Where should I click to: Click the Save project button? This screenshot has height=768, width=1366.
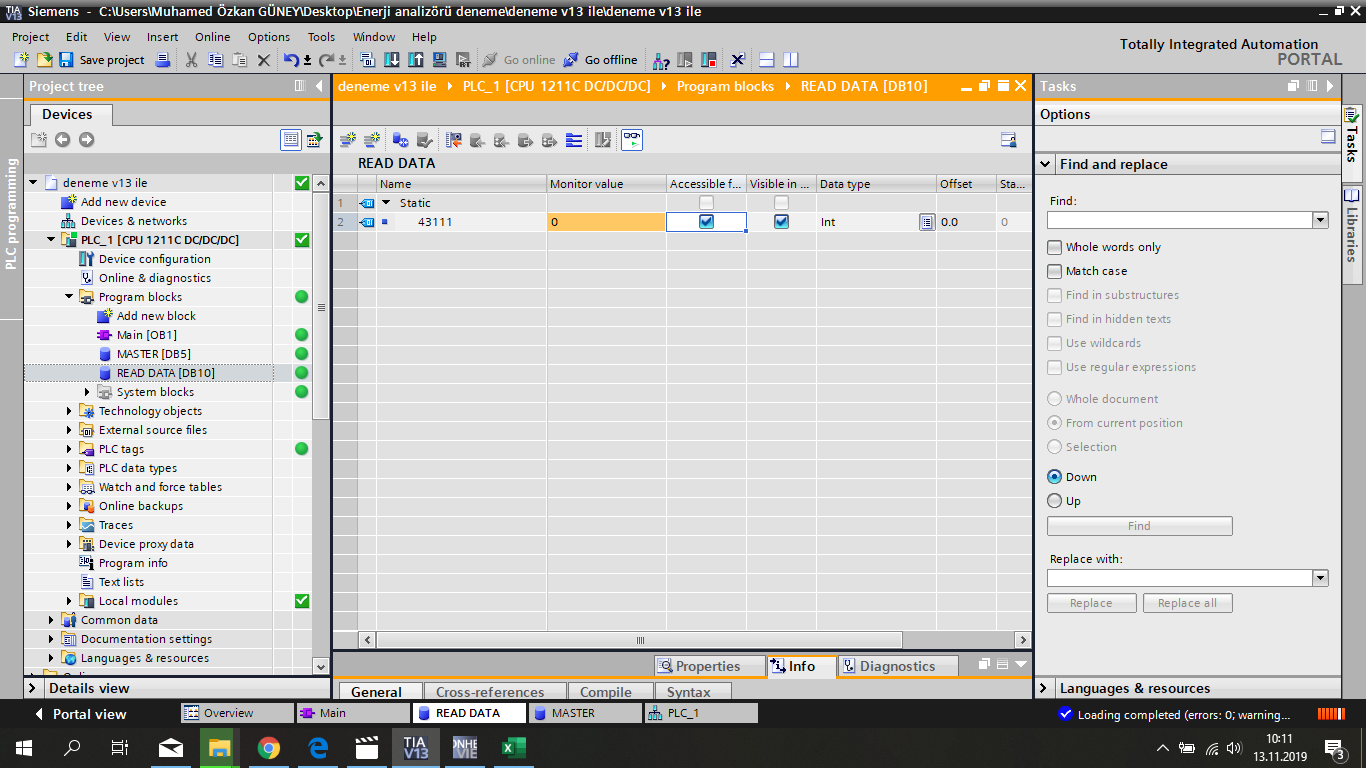coord(101,60)
